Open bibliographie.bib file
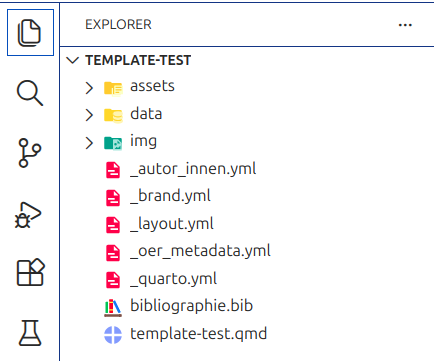Screen dimensions: 434x361 [x=191, y=306]
